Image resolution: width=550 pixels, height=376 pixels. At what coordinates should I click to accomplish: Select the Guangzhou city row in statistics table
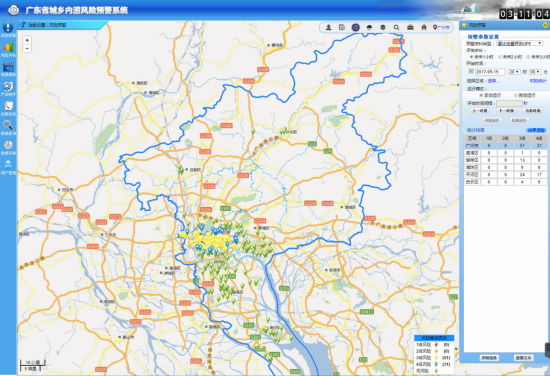[x=505, y=145]
